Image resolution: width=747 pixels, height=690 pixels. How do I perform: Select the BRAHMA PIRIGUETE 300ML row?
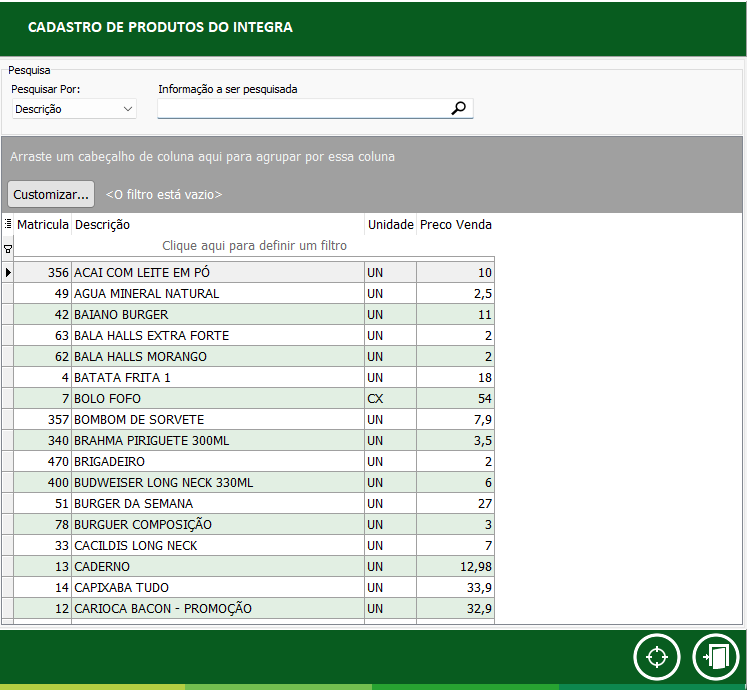pos(254,440)
